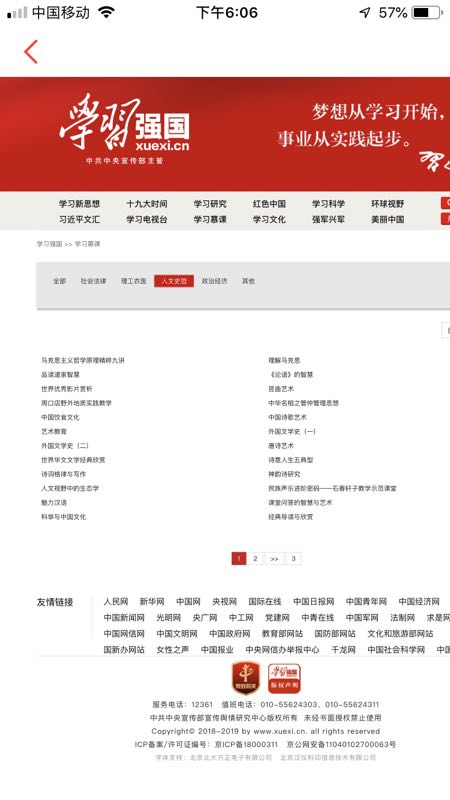Open the 女性之声 friendly link
The height and width of the screenshot is (800, 450).
click(x=172, y=650)
